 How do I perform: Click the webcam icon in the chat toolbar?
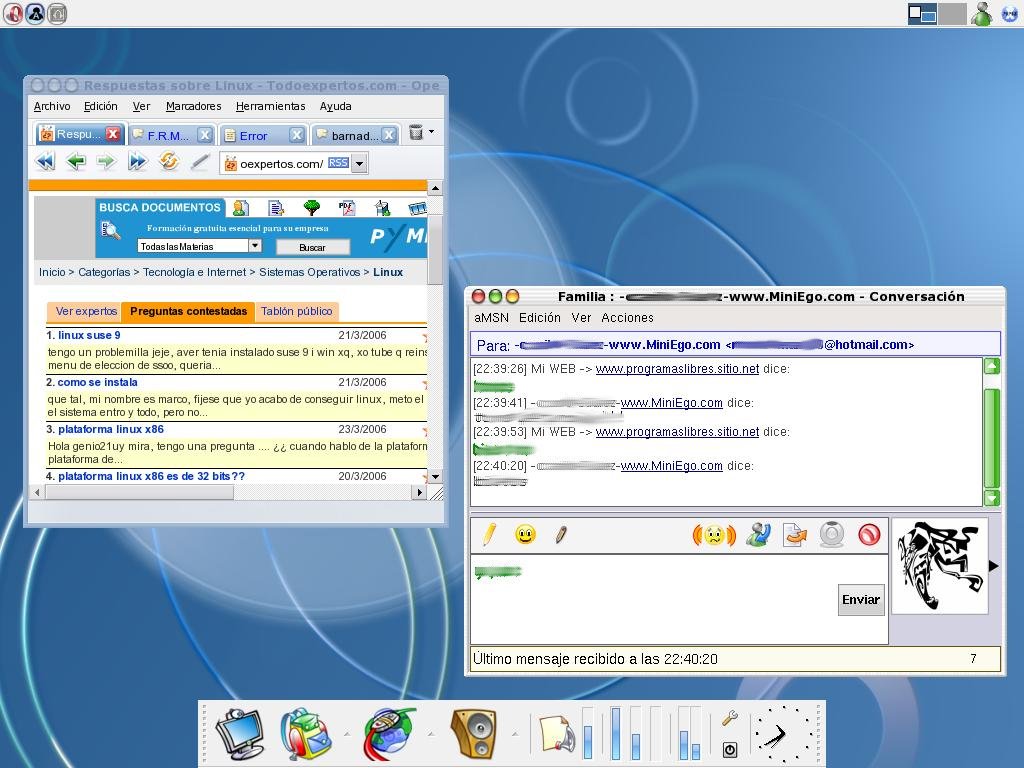(x=832, y=535)
